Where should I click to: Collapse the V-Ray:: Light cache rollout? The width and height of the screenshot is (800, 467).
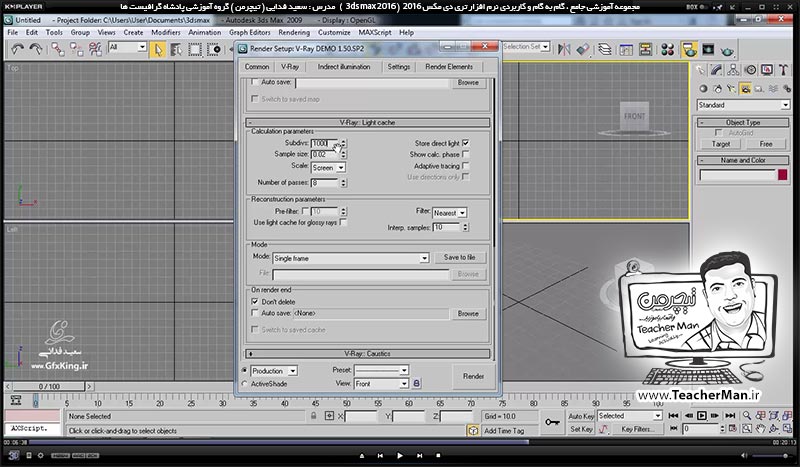coord(367,122)
